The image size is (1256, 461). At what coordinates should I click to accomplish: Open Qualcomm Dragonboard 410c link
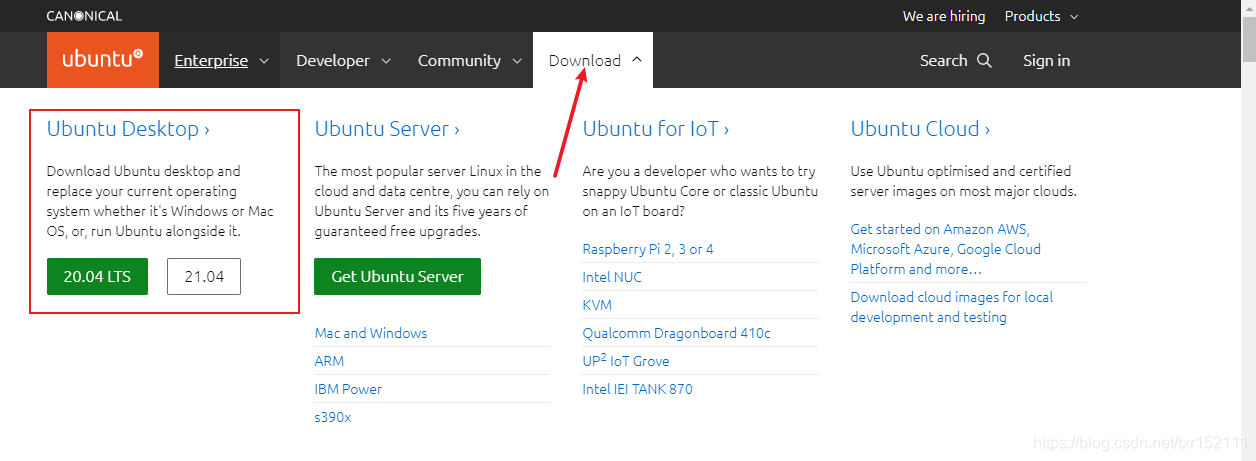(677, 333)
